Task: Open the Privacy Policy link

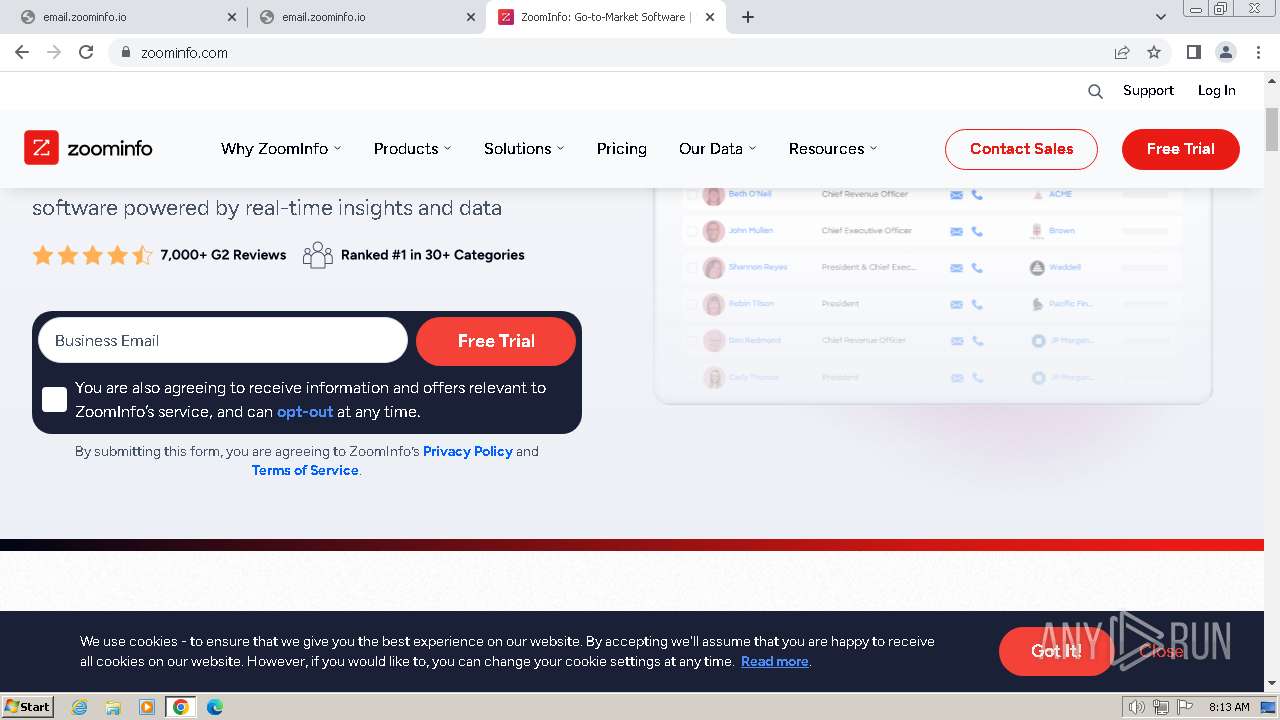Action: point(468,451)
